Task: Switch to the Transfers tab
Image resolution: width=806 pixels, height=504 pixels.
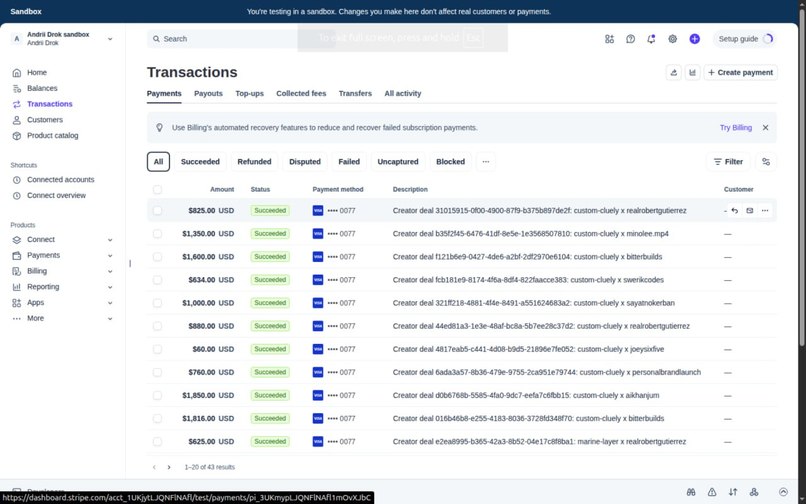Action: [355, 94]
